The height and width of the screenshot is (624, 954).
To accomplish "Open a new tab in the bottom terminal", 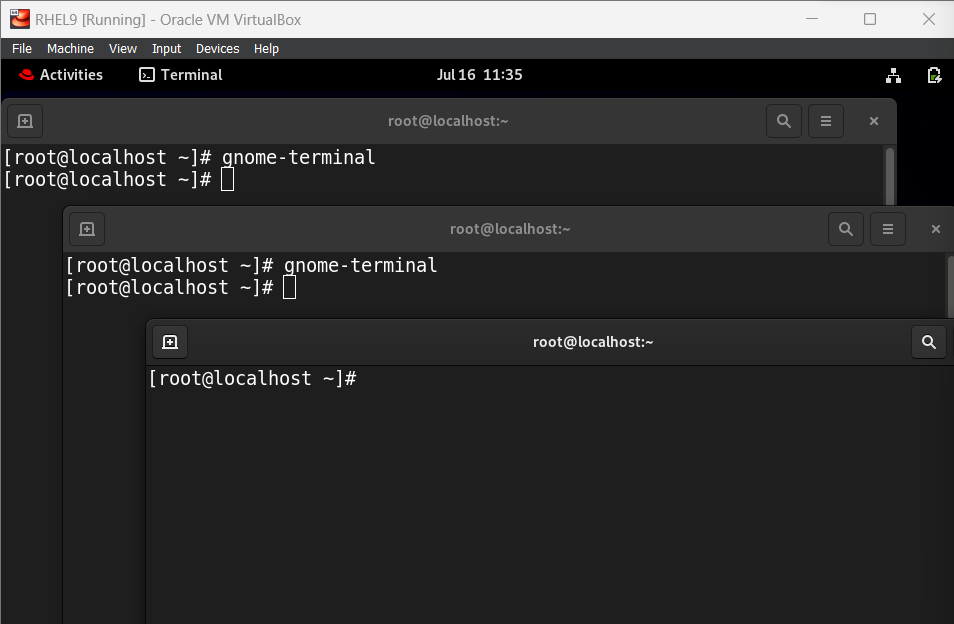I will pyautogui.click(x=169, y=341).
